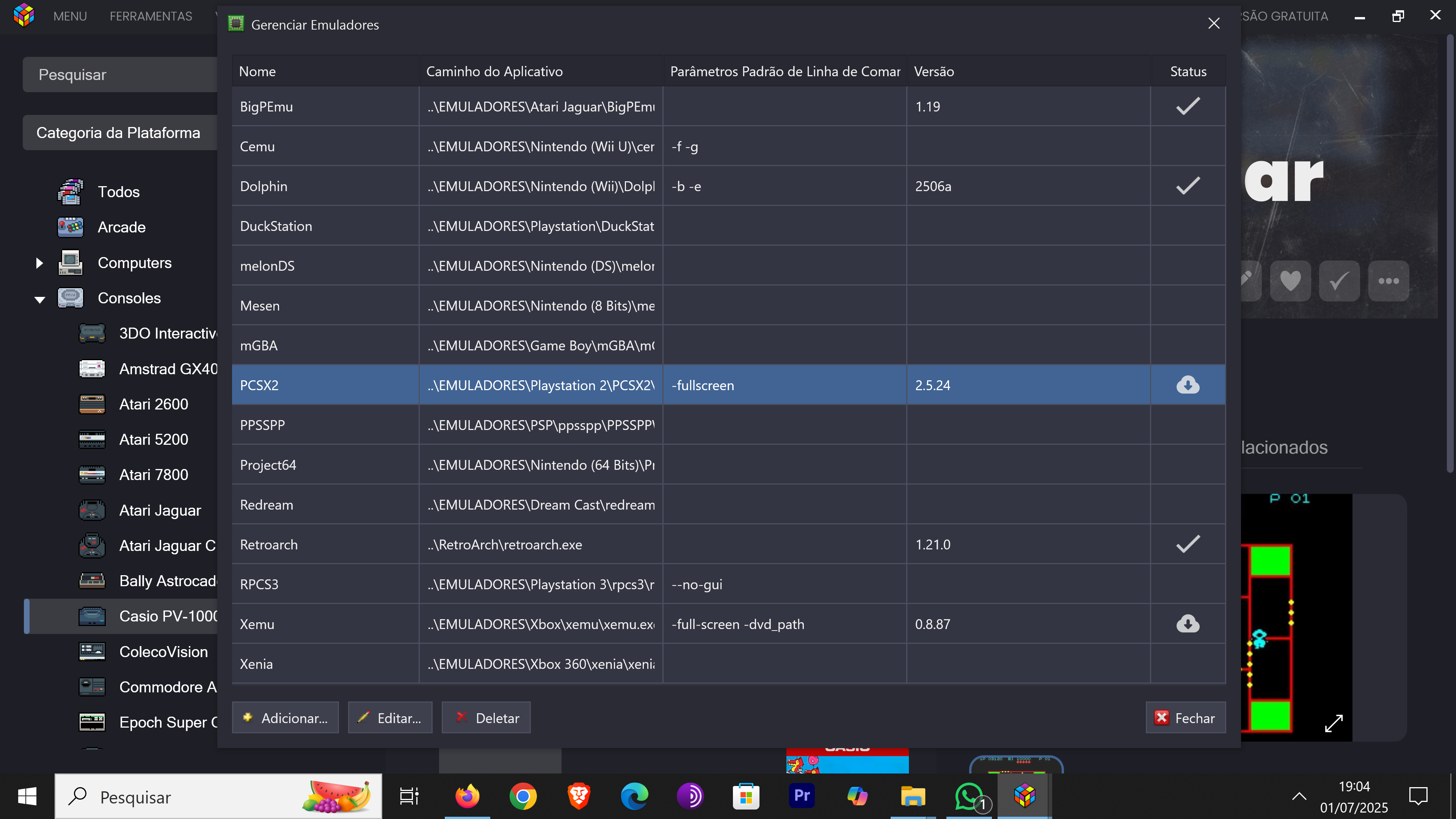Click the favorite heart icon
This screenshot has height=819, width=1456.
point(1290,281)
